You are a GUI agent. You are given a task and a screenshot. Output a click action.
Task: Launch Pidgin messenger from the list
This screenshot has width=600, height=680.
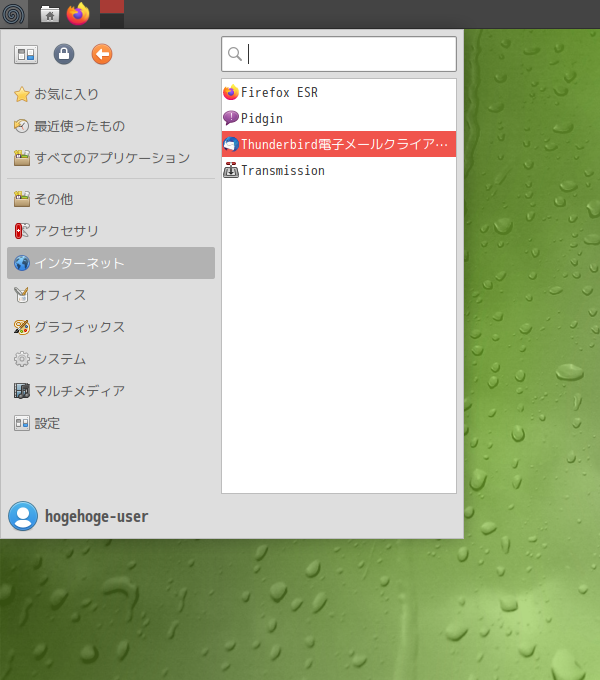pos(339,118)
